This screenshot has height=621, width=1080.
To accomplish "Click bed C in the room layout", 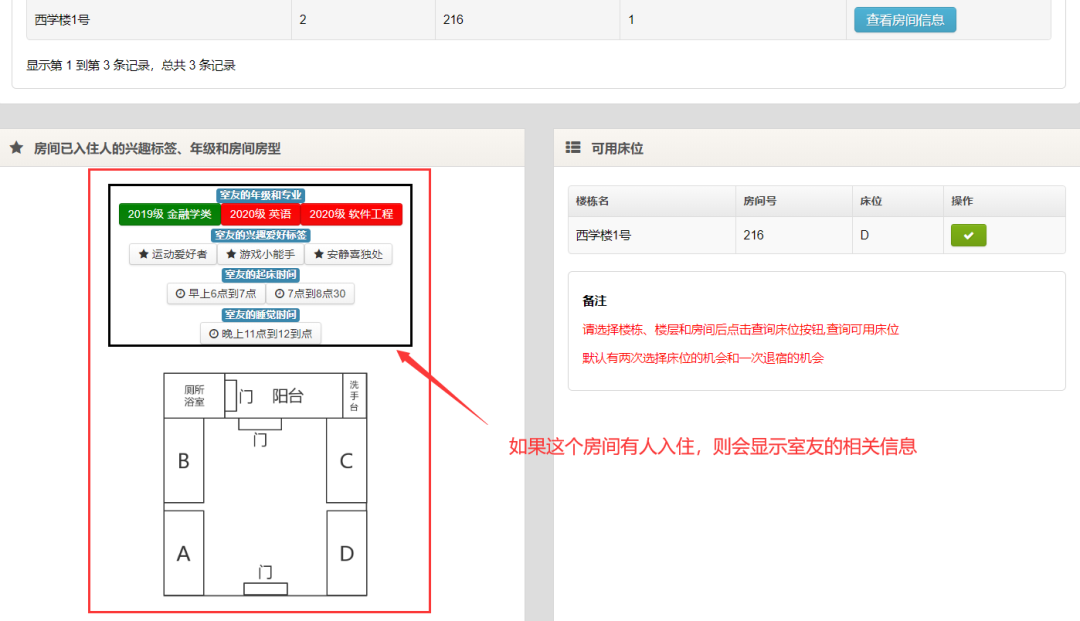I will [346, 460].
